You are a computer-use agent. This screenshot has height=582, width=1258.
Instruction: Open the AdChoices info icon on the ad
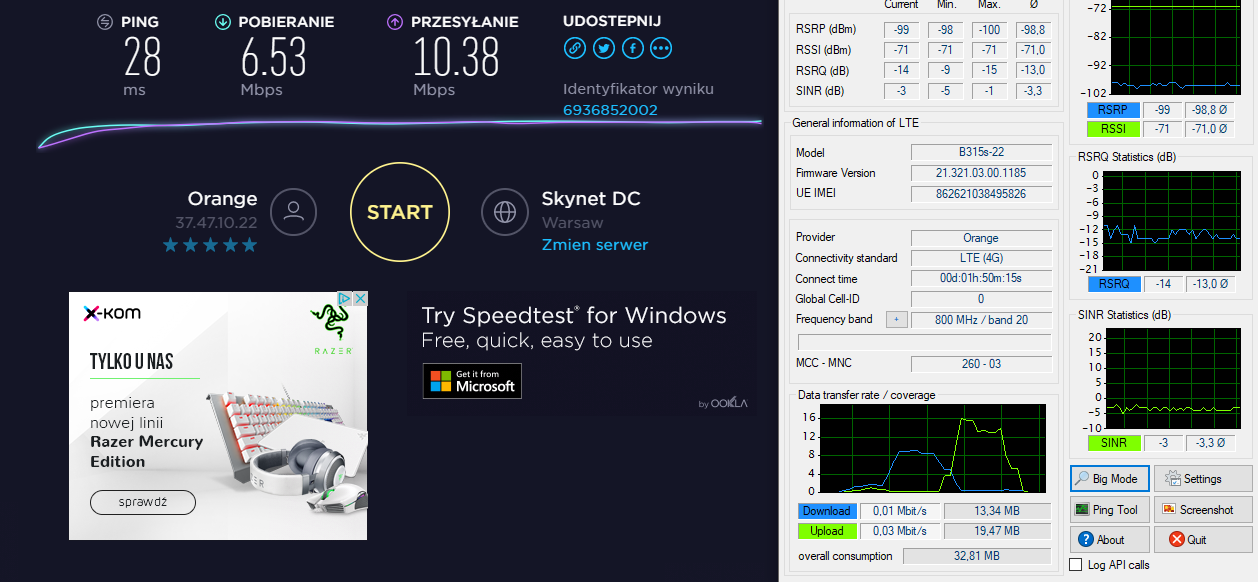click(x=344, y=299)
